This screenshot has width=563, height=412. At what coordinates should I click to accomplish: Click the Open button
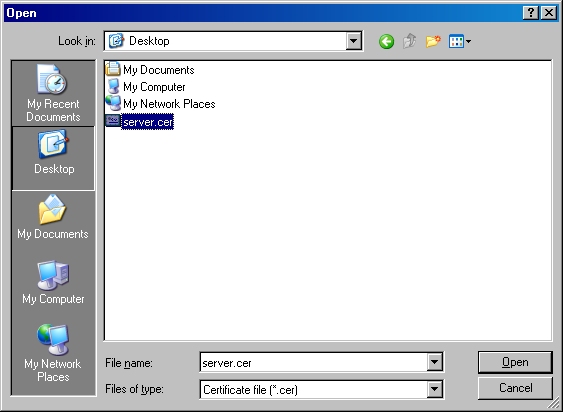(515, 362)
